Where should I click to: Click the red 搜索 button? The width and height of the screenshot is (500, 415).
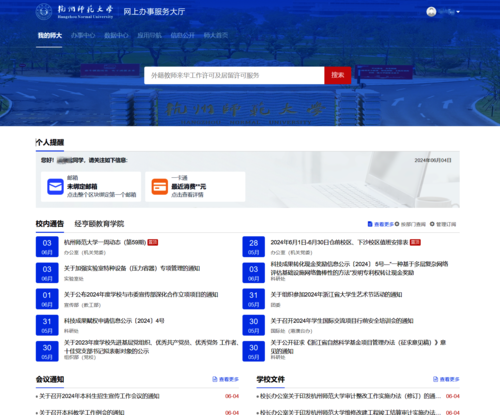[x=337, y=75]
